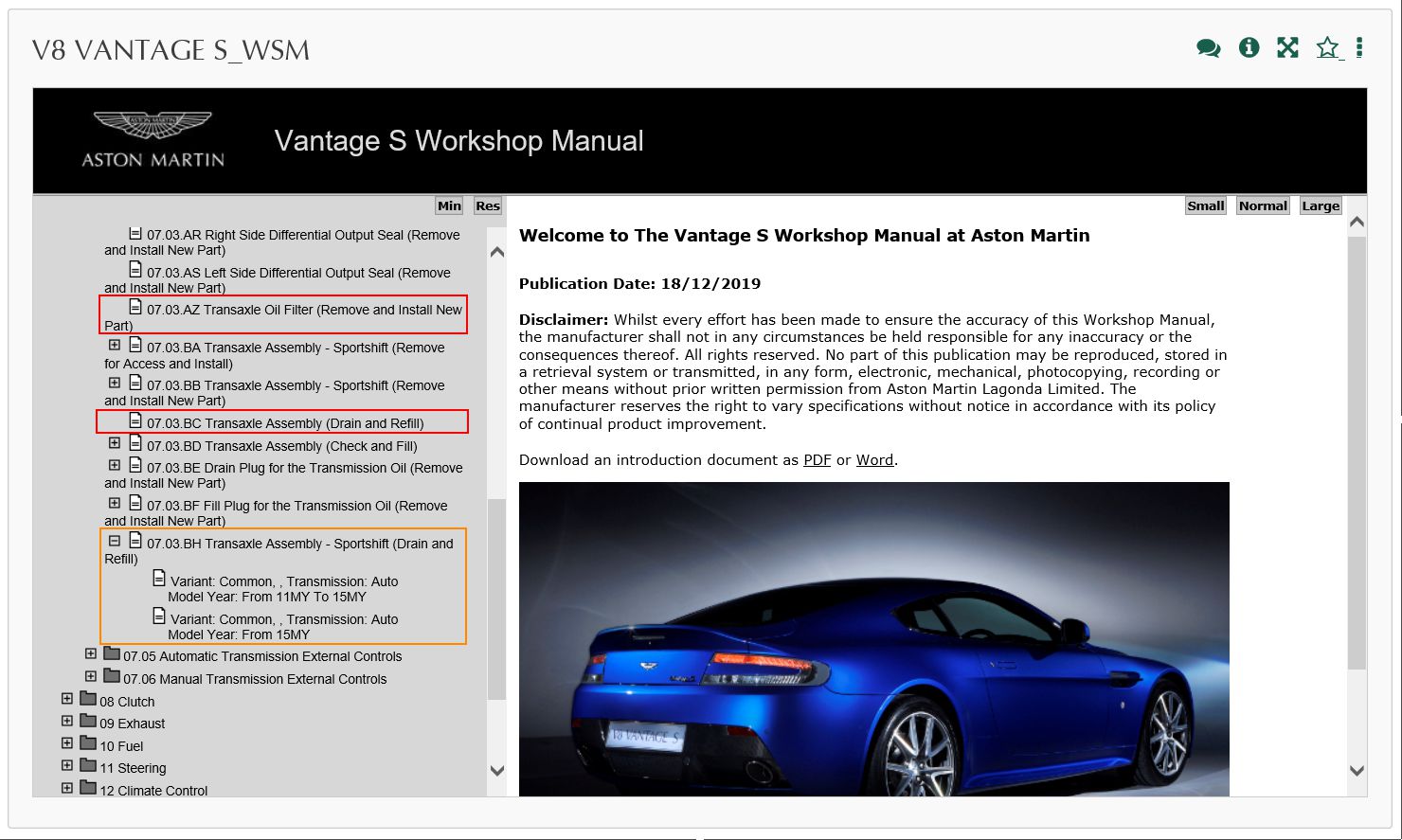Open 07.03.BD Transaxle Assembly Check and Fill
The height and width of the screenshot is (840, 1402).
[x=282, y=446]
